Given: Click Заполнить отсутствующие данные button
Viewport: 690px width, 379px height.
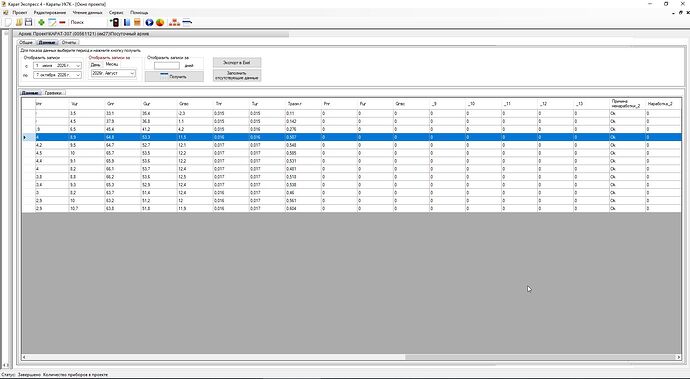Looking at the screenshot, I should tap(237, 76).
